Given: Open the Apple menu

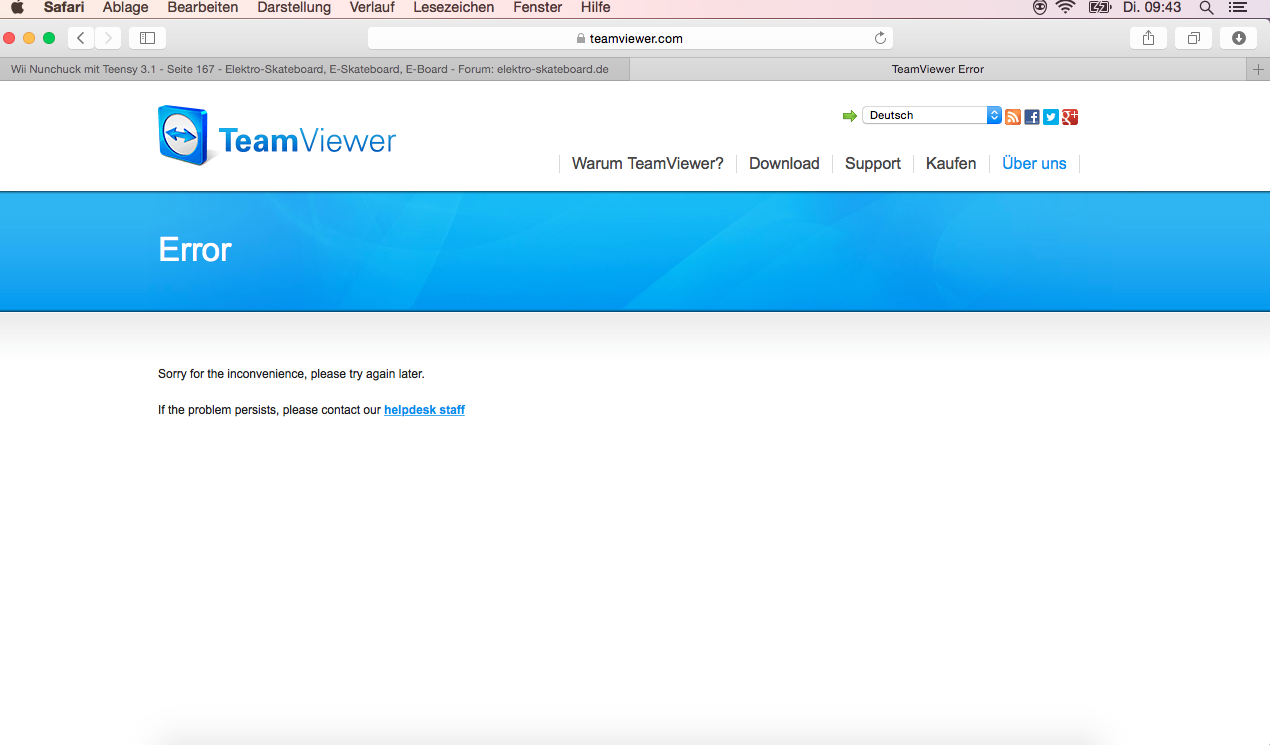Looking at the screenshot, I should pyautogui.click(x=17, y=8).
